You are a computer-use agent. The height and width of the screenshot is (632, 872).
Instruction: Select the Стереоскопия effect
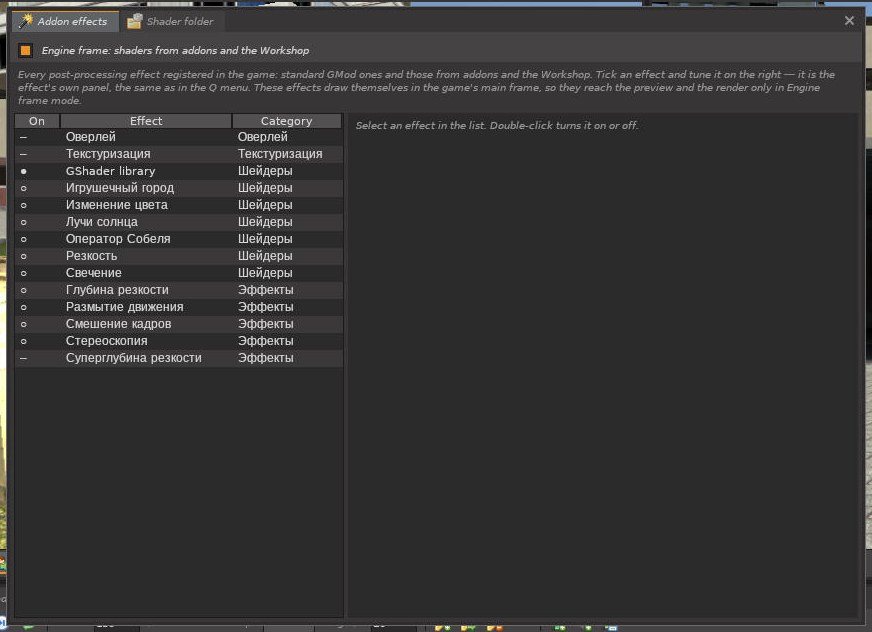pos(179,341)
